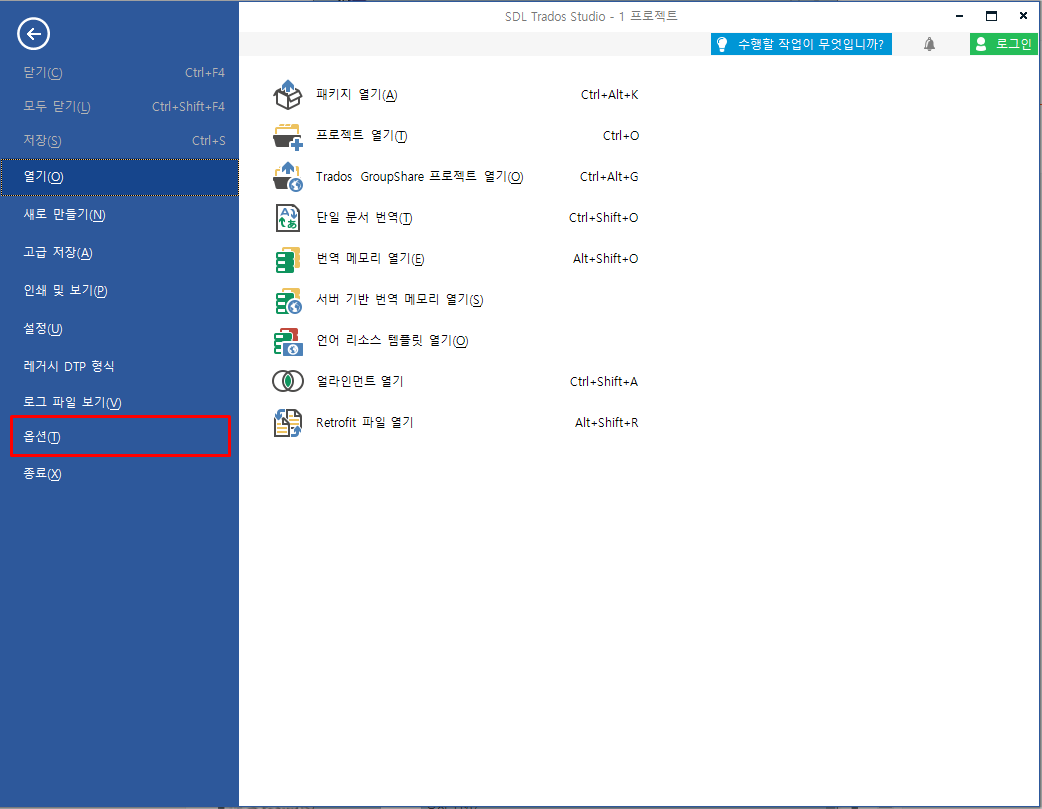Click the Ctrl+Alt+K shortcut text
The width and height of the screenshot is (1042, 809).
(x=609, y=94)
